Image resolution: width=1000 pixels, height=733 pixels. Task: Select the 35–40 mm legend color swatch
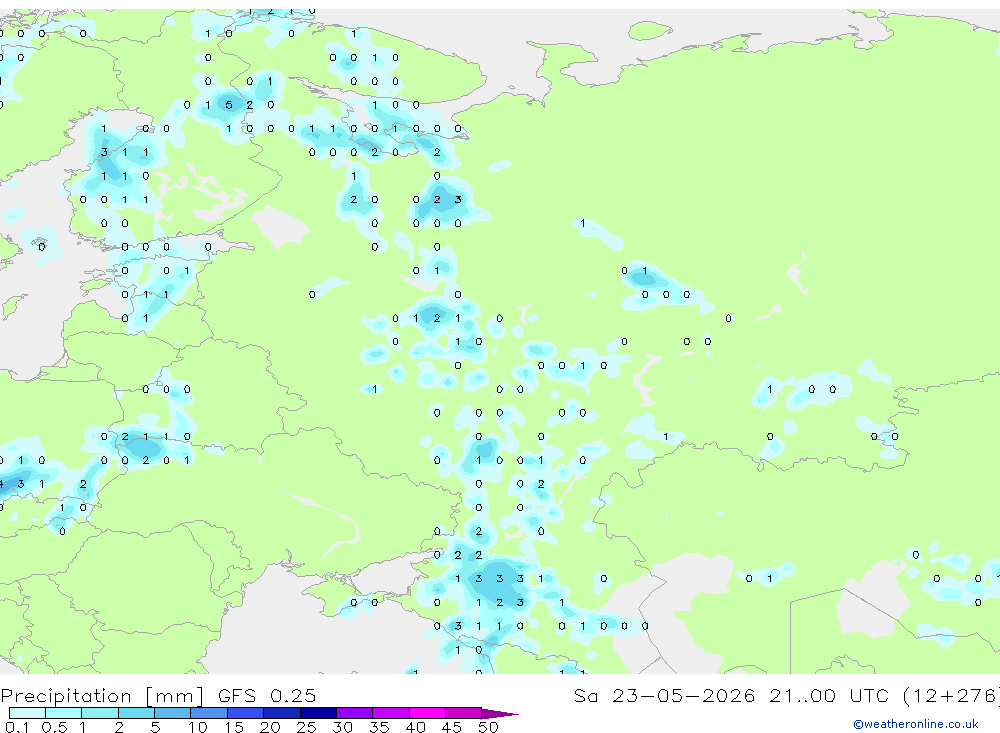click(391, 713)
